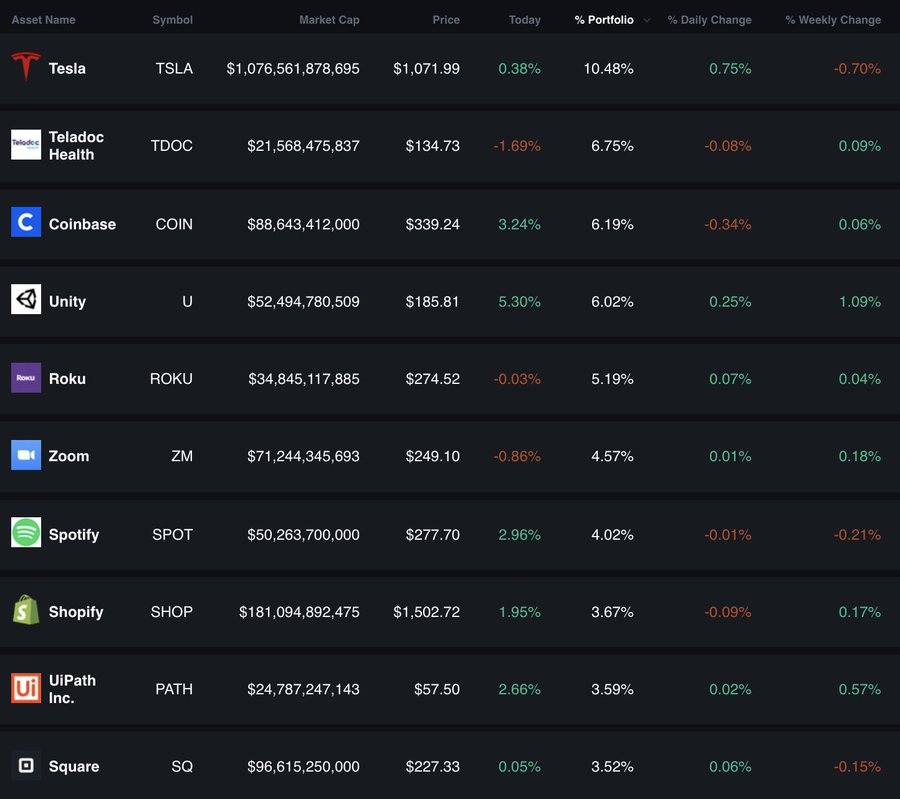This screenshot has width=900, height=799.
Task: Click Shopify price $1,502.72
Action: coord(426,612)
